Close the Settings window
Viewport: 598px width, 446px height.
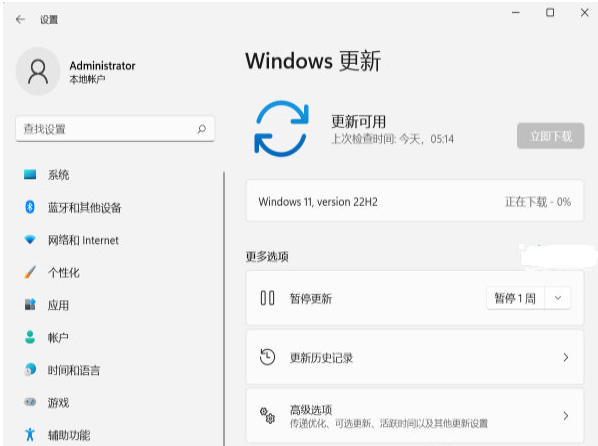pos(584,13)
